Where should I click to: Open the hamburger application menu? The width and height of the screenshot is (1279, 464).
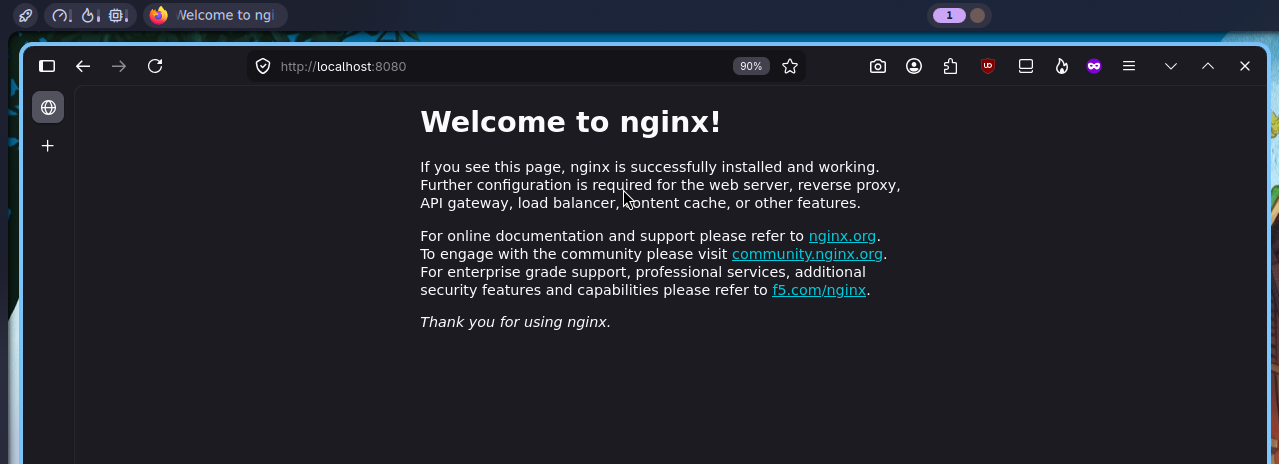click(x=1129, y=66)
